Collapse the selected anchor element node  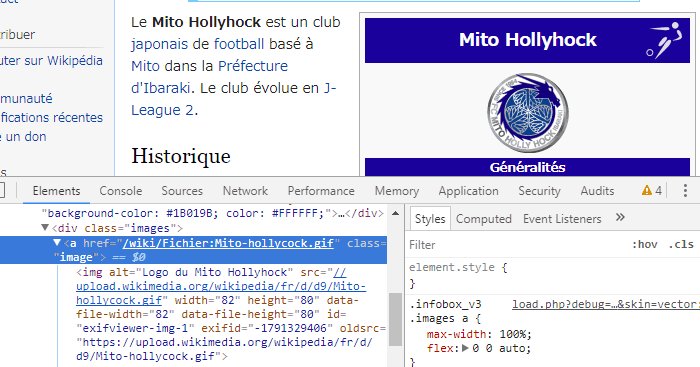(x=57, y=242)
